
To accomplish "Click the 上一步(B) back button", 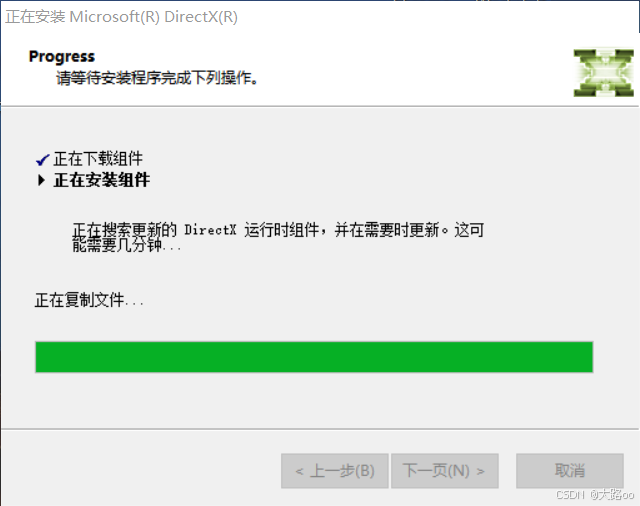I will [x=335, y=471].
